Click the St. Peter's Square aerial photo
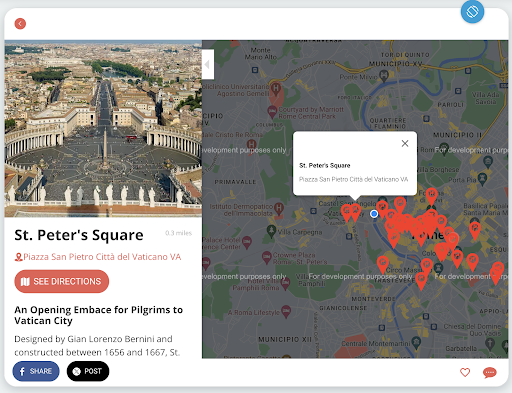Screen dimensions: 512x393 point(103,129)
